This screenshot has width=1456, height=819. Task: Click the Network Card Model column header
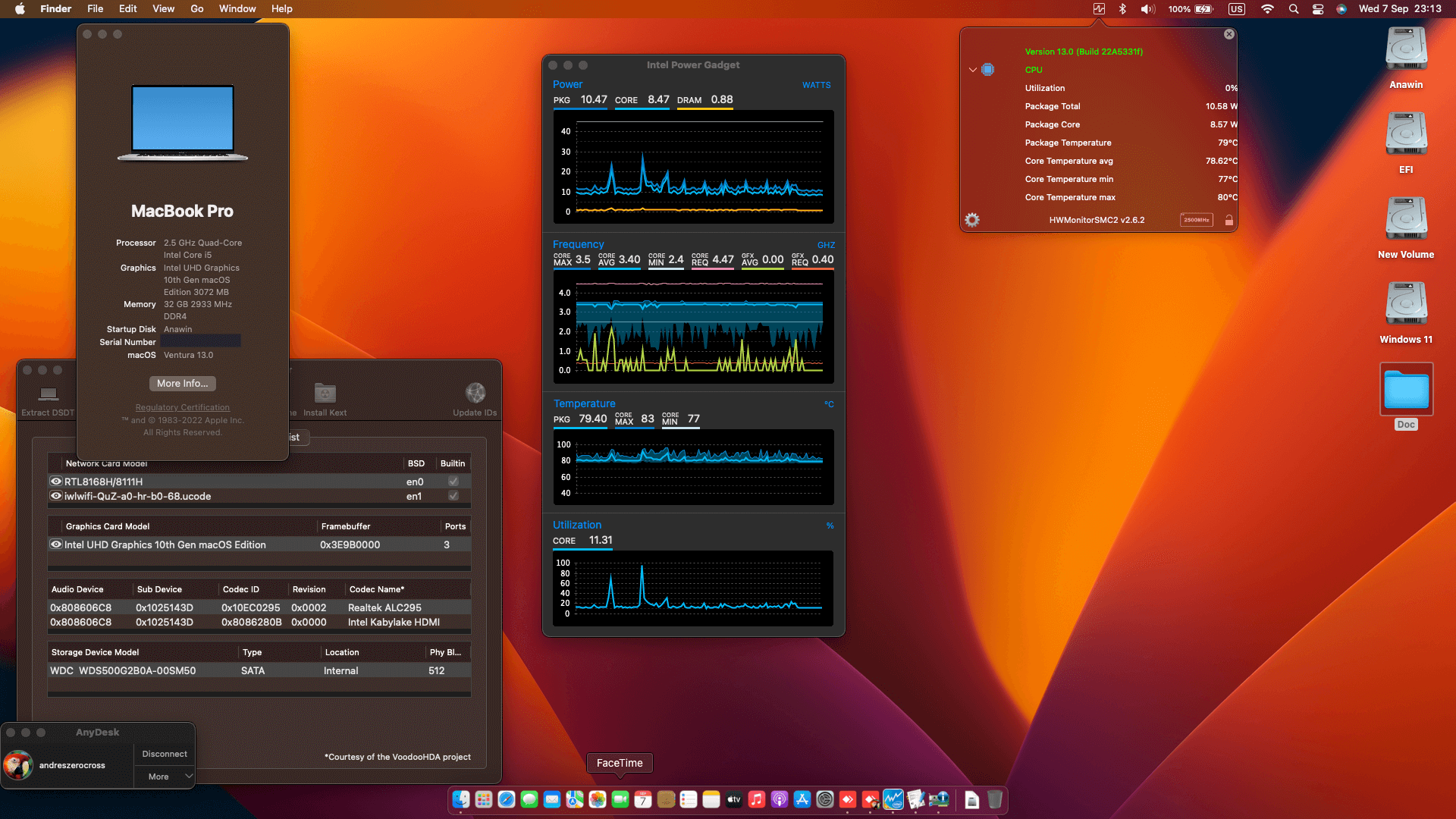point(106,463)
